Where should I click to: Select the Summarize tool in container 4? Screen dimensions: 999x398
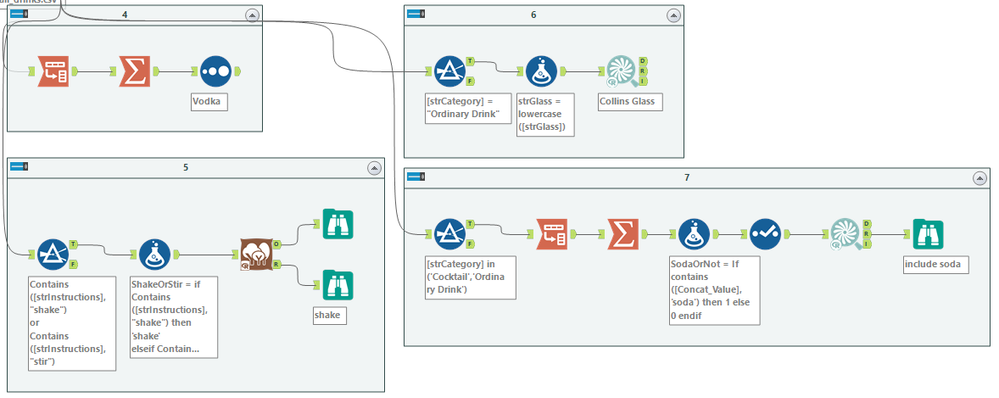(x=134, y=71)
